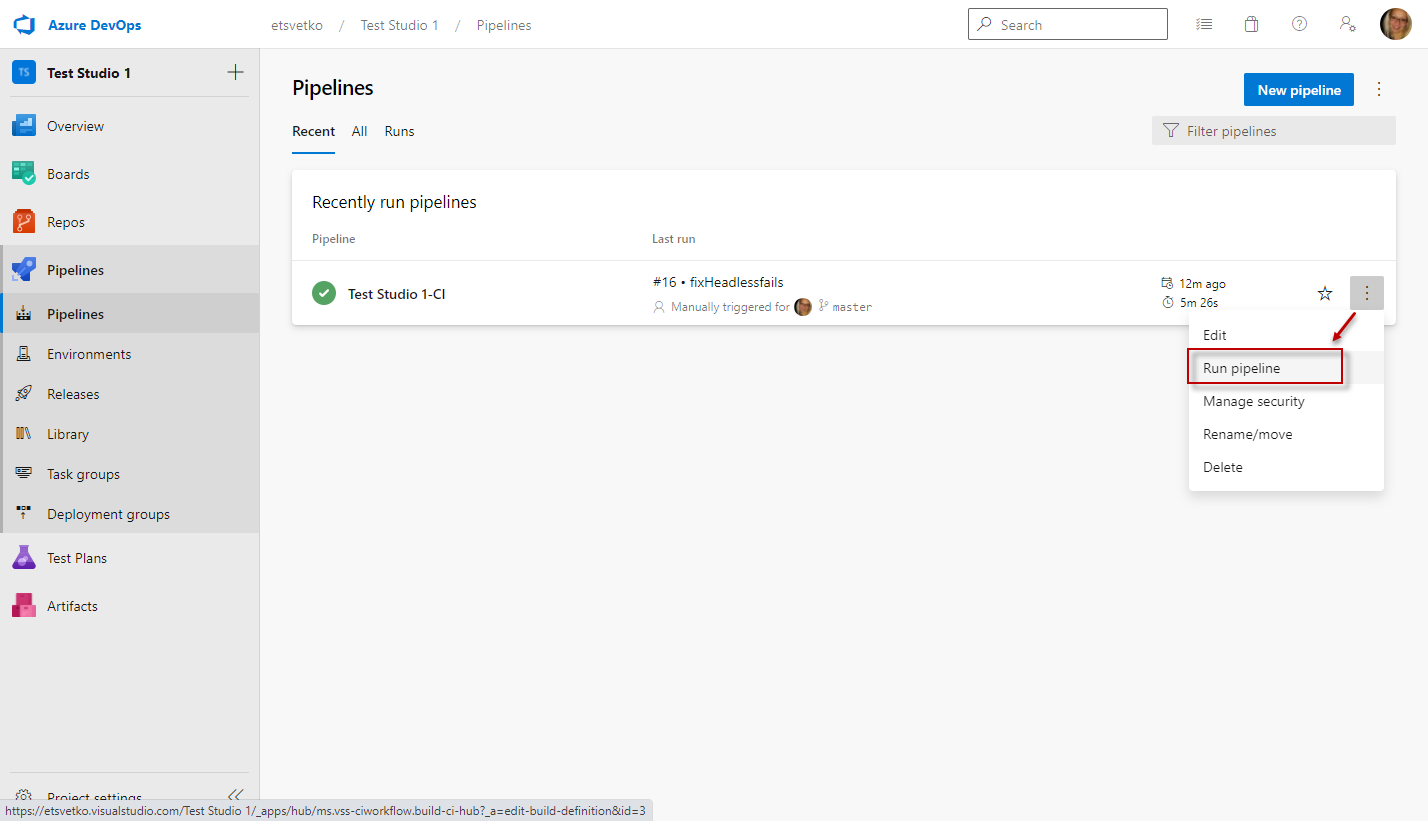
Task: Click the Task groups icon in sidebar
Action: 24,474
